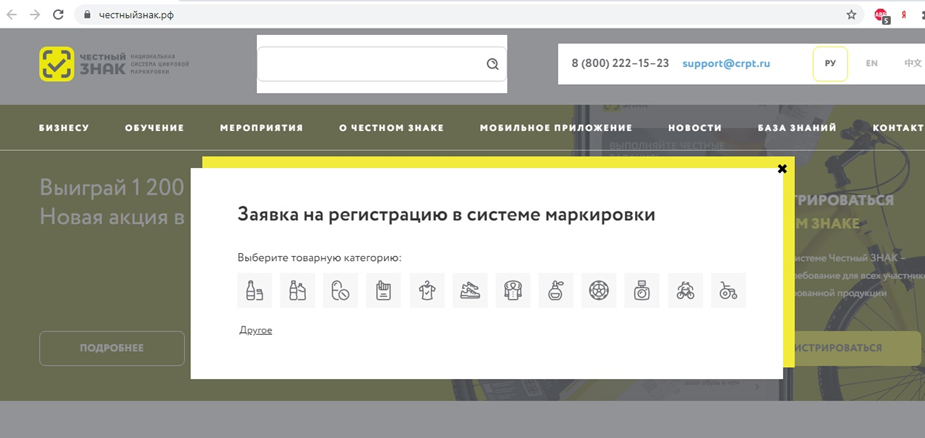Open the БИЗНЕСУ menu
Screen dimensions: 925x438
point(64,128)
